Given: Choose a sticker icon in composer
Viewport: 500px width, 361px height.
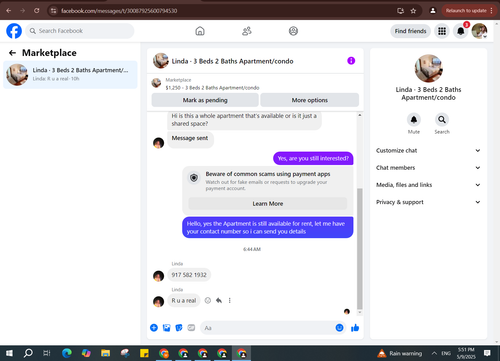Looking at the screenshot, I should tap(179, 328).
